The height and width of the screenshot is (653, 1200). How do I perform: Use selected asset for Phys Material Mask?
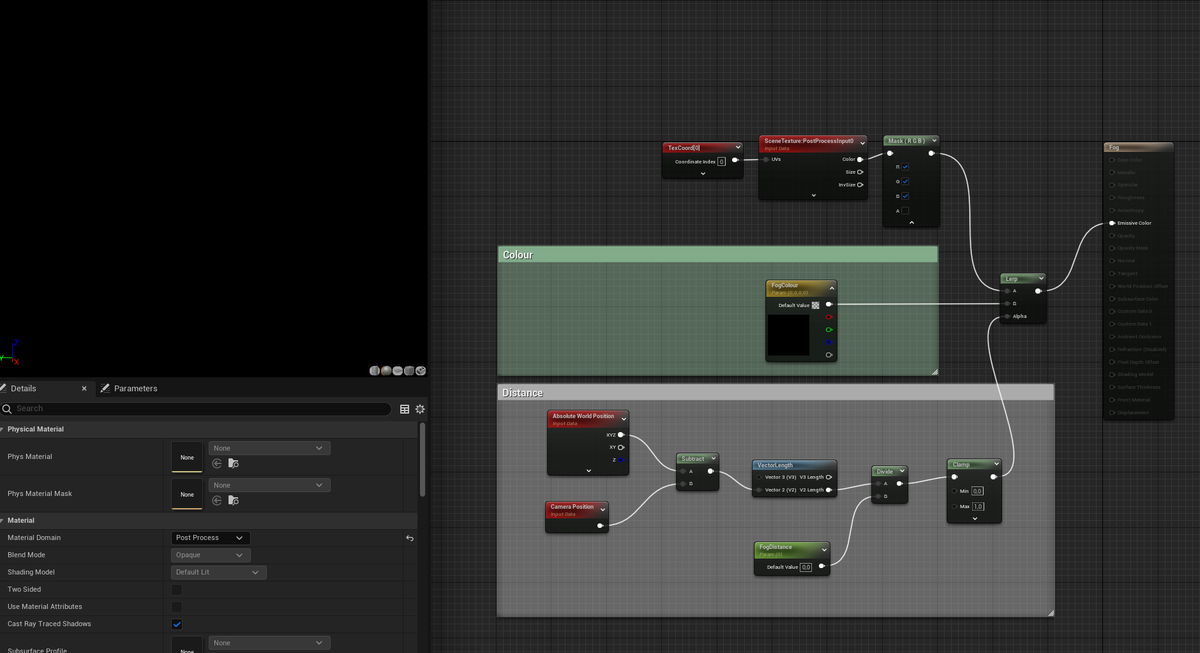[217, 500]
